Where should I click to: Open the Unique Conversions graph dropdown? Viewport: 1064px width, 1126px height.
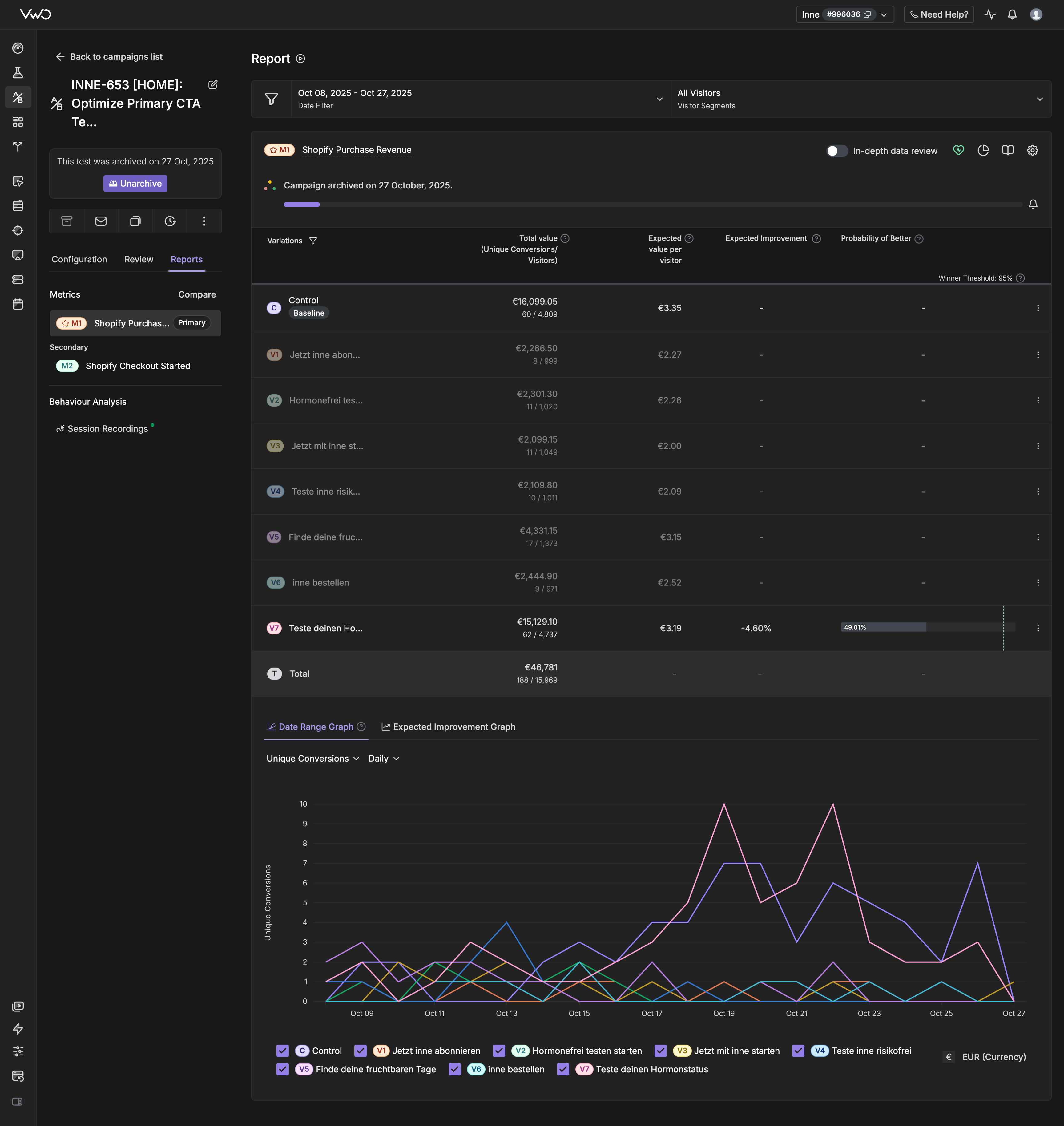coord(312,759)
